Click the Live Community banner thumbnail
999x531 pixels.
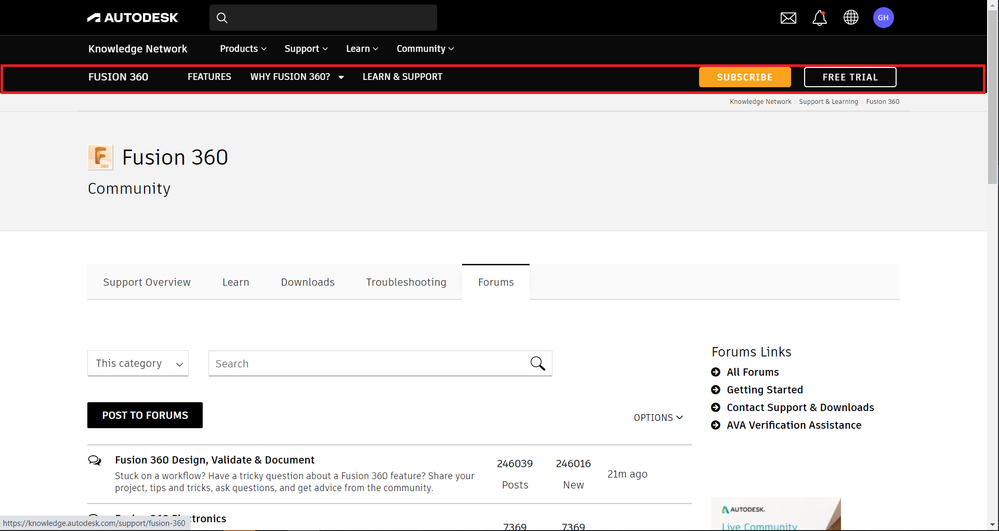[x=775, y=514]
